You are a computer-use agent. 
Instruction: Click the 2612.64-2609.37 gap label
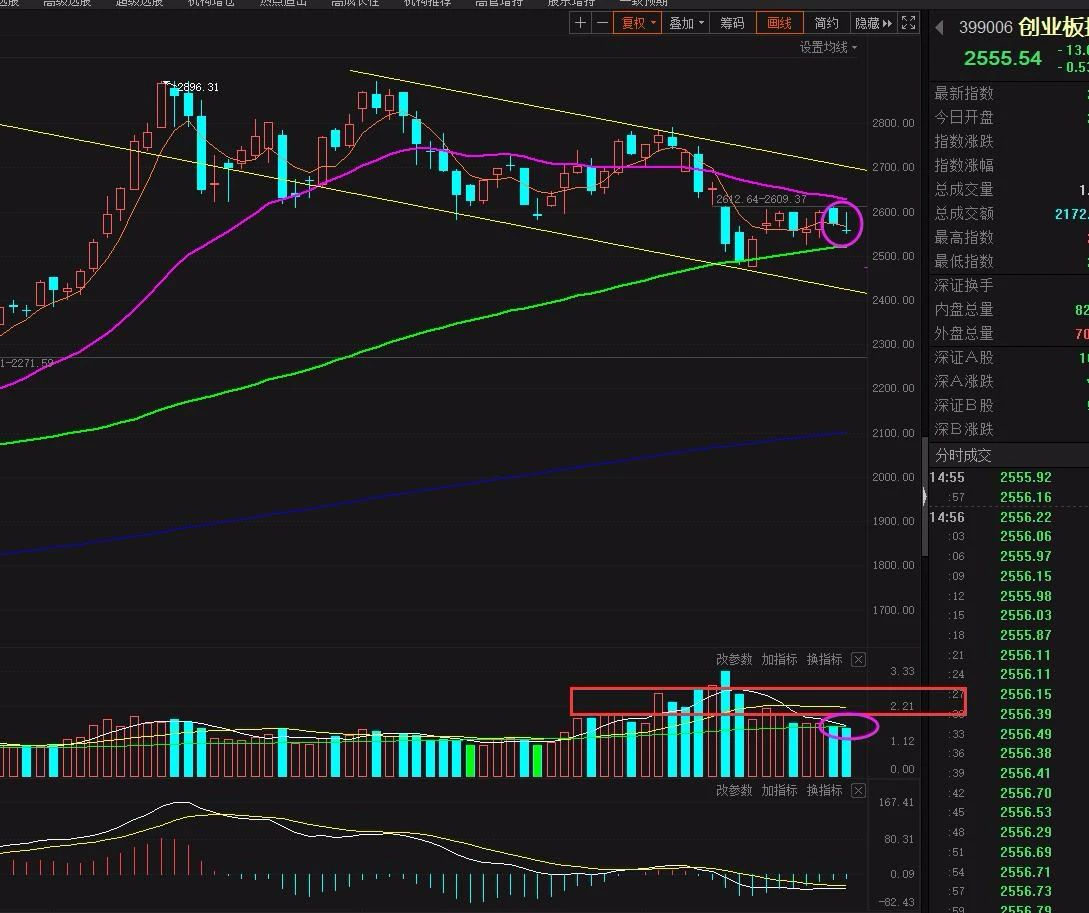pyautogui.click(x=761, y=199)
